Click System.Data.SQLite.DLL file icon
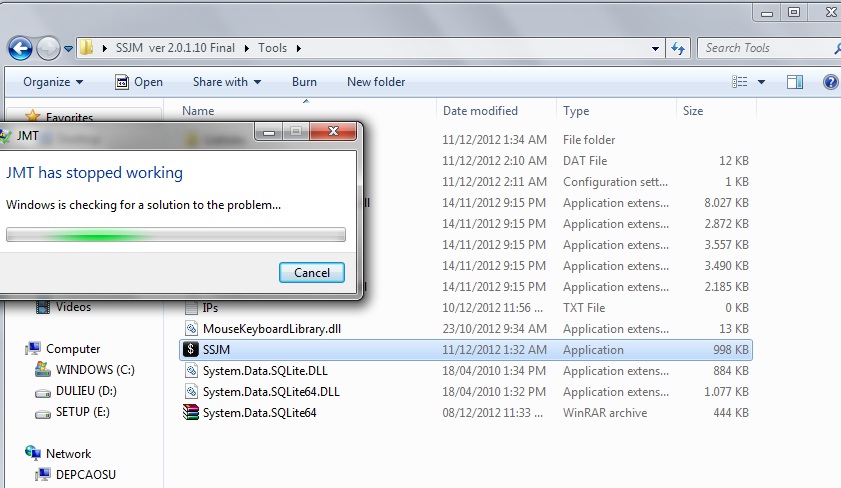Viewport: 841px width, 488px height. tap(191, 370)
